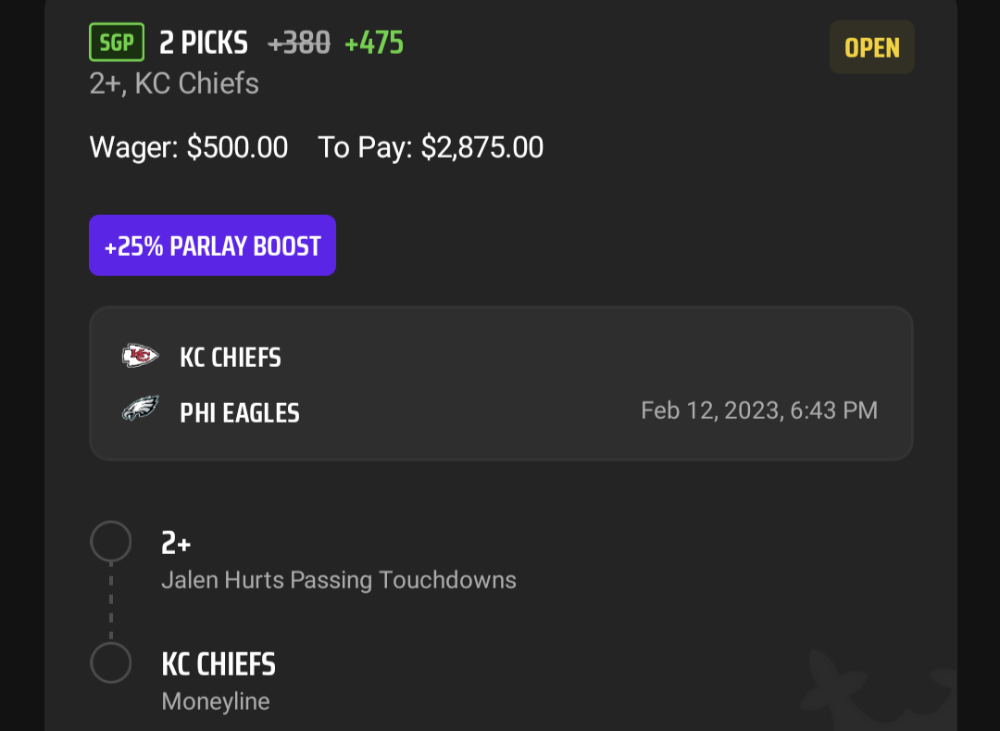Image resolution: width=1000 pixels, height=731 pixels.
Task: Click the Feb 12, 2023 game time
Action: pyautogui.click(x=759, y=410)
